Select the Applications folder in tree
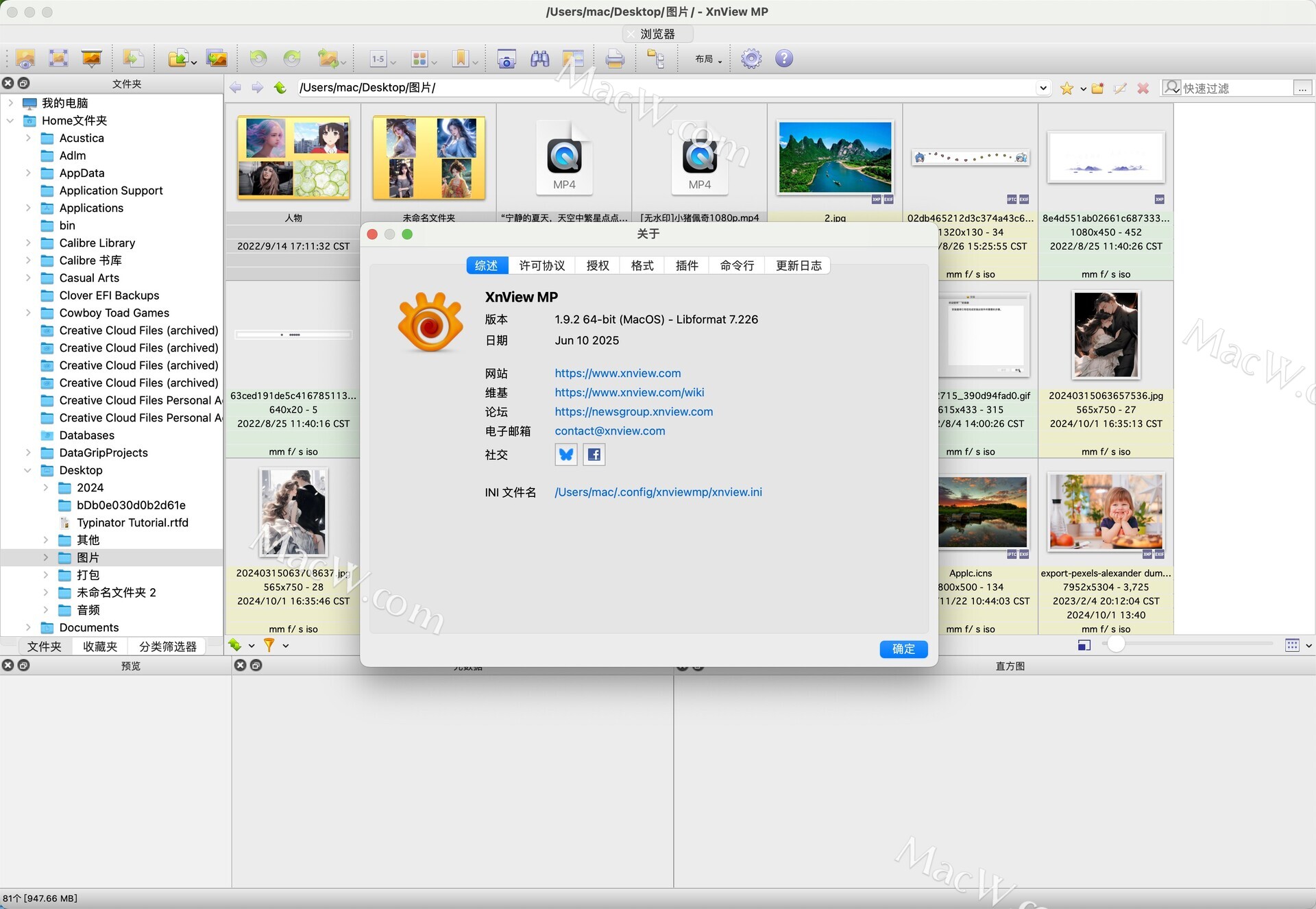1316x909 pixels. (x=91, y=208)
